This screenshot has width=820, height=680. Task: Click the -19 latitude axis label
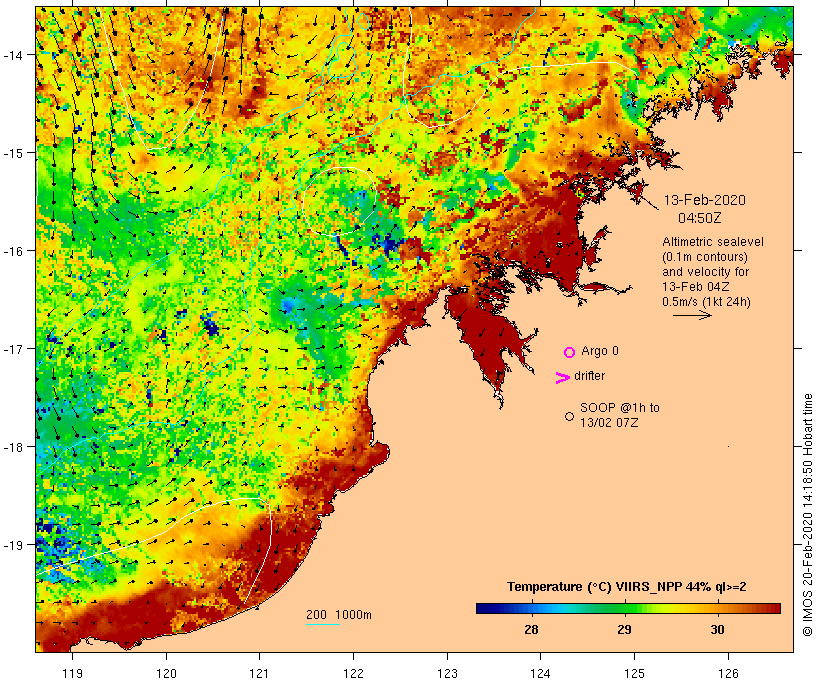[13, 545]
